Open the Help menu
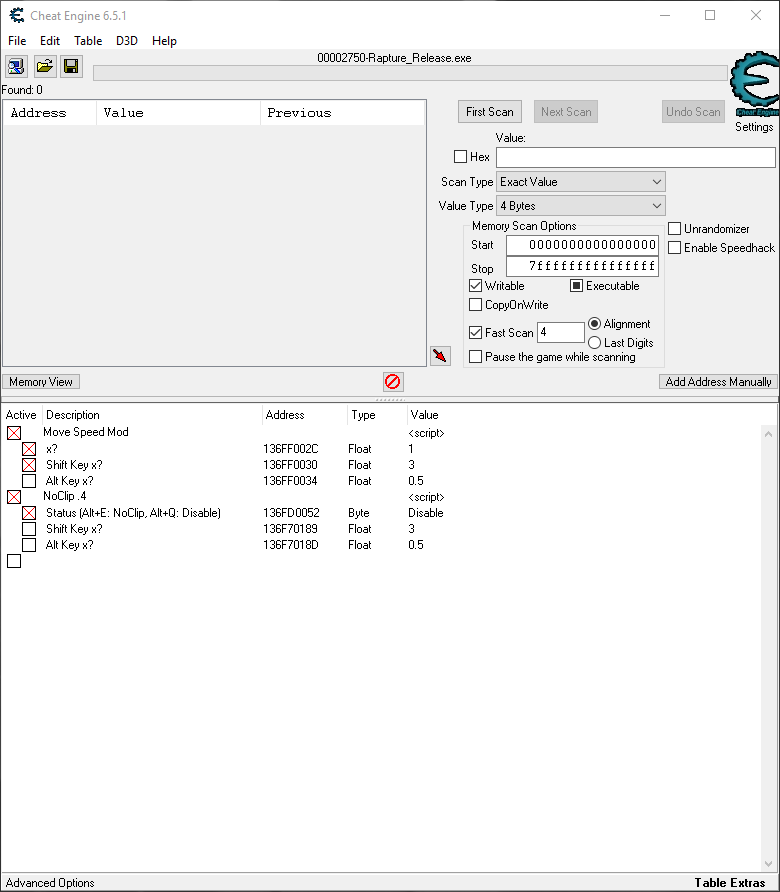 (164, 41)
